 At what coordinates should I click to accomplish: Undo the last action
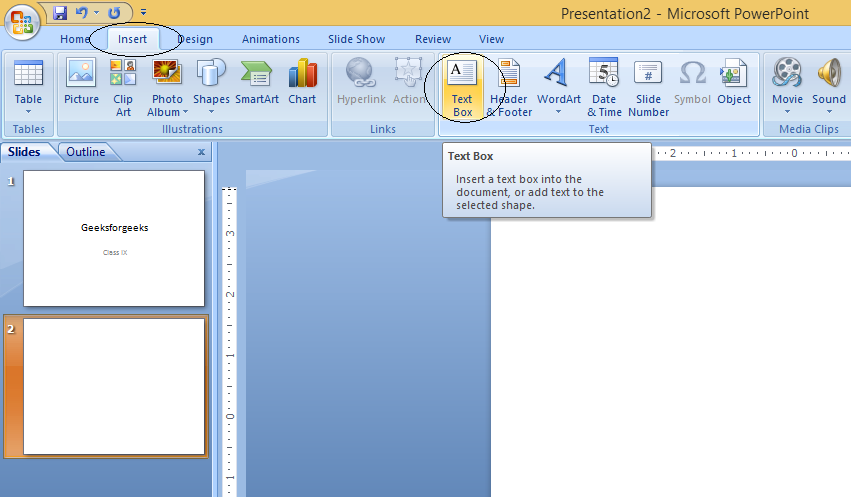82,12
